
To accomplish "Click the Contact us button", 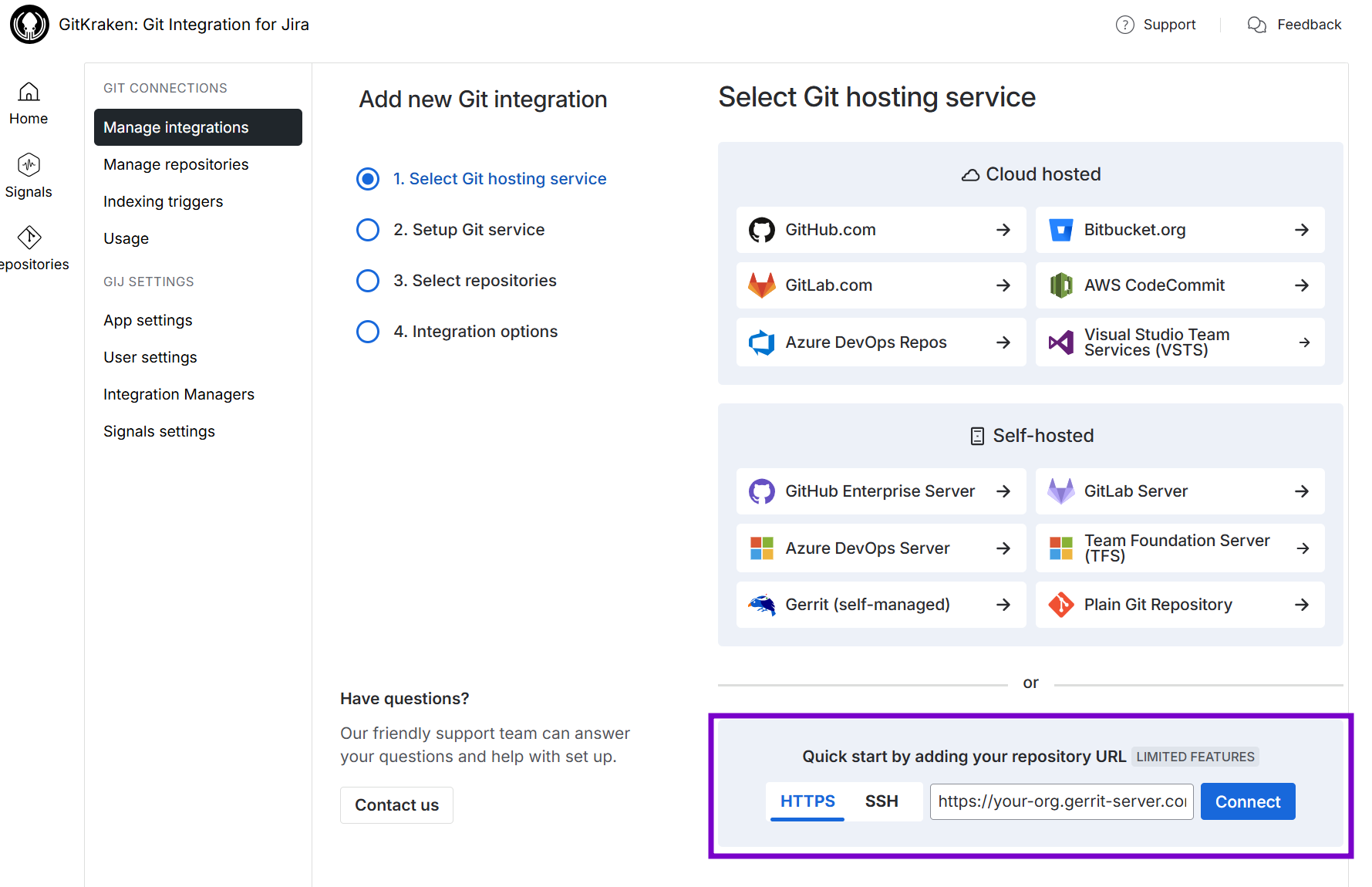I will [396, 805].
